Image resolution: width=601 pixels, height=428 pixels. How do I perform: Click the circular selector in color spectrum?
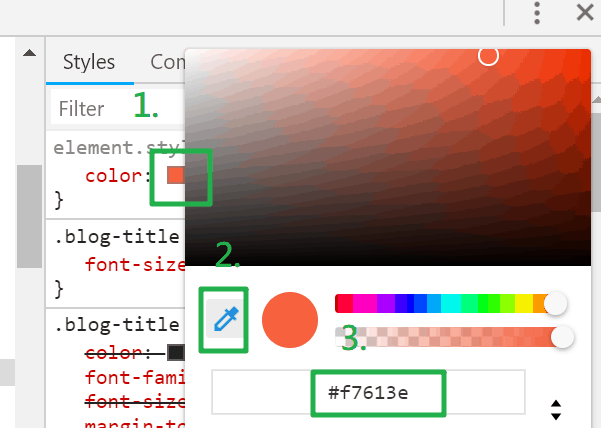point(488,56)
